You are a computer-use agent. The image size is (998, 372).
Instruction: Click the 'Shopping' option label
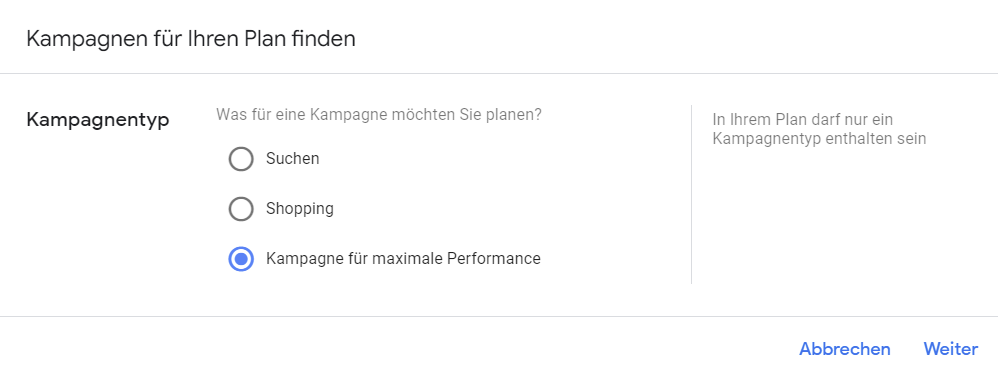pos(300,209)
